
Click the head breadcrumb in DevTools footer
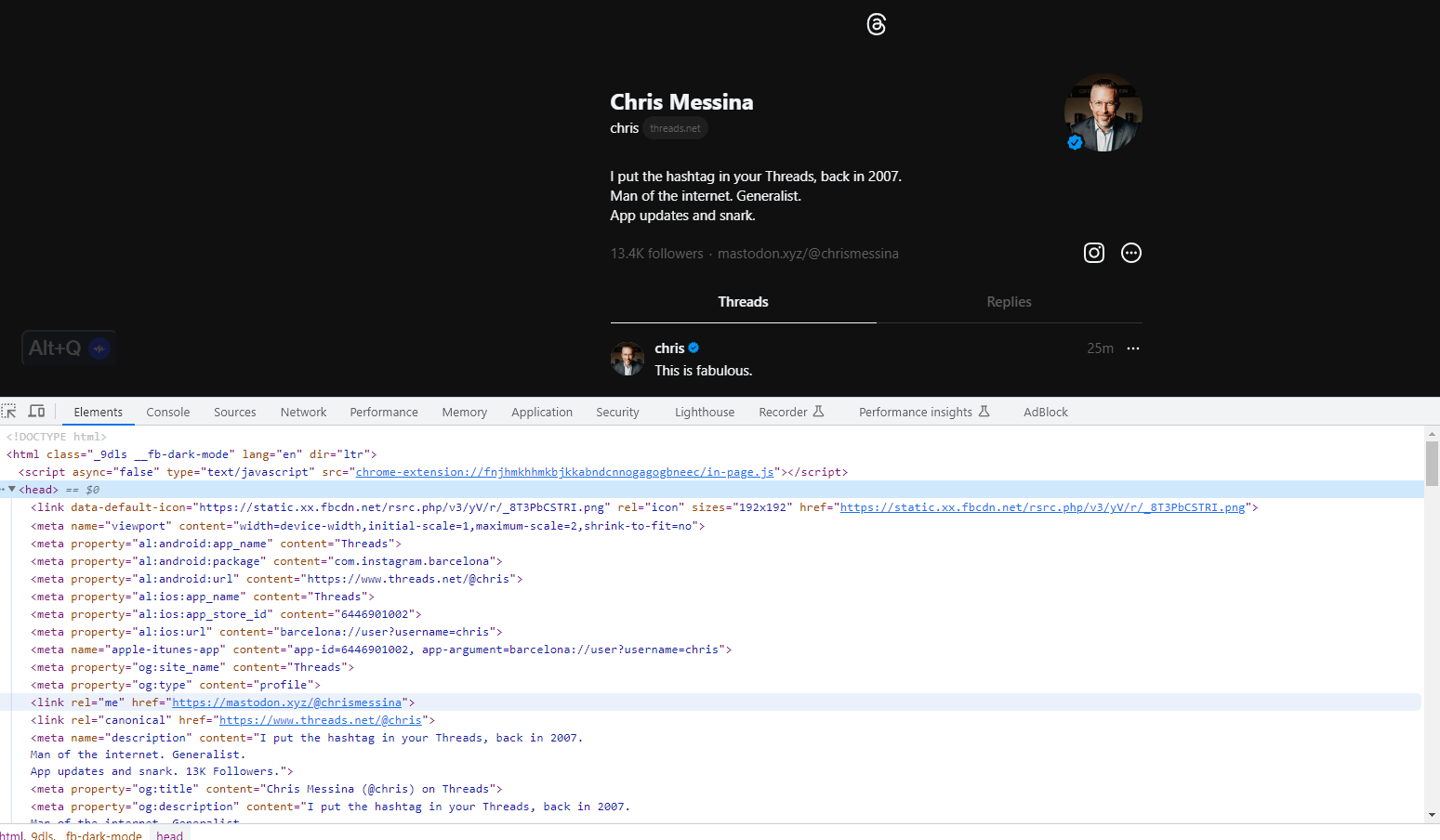pos(170,834)
